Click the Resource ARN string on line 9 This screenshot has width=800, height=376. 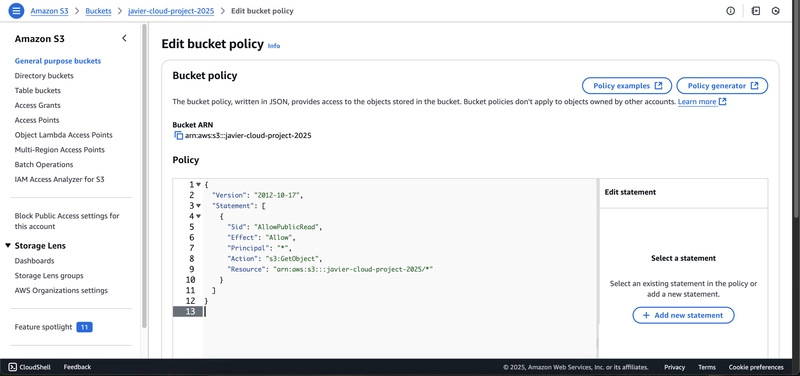click(x=353, y=269)
